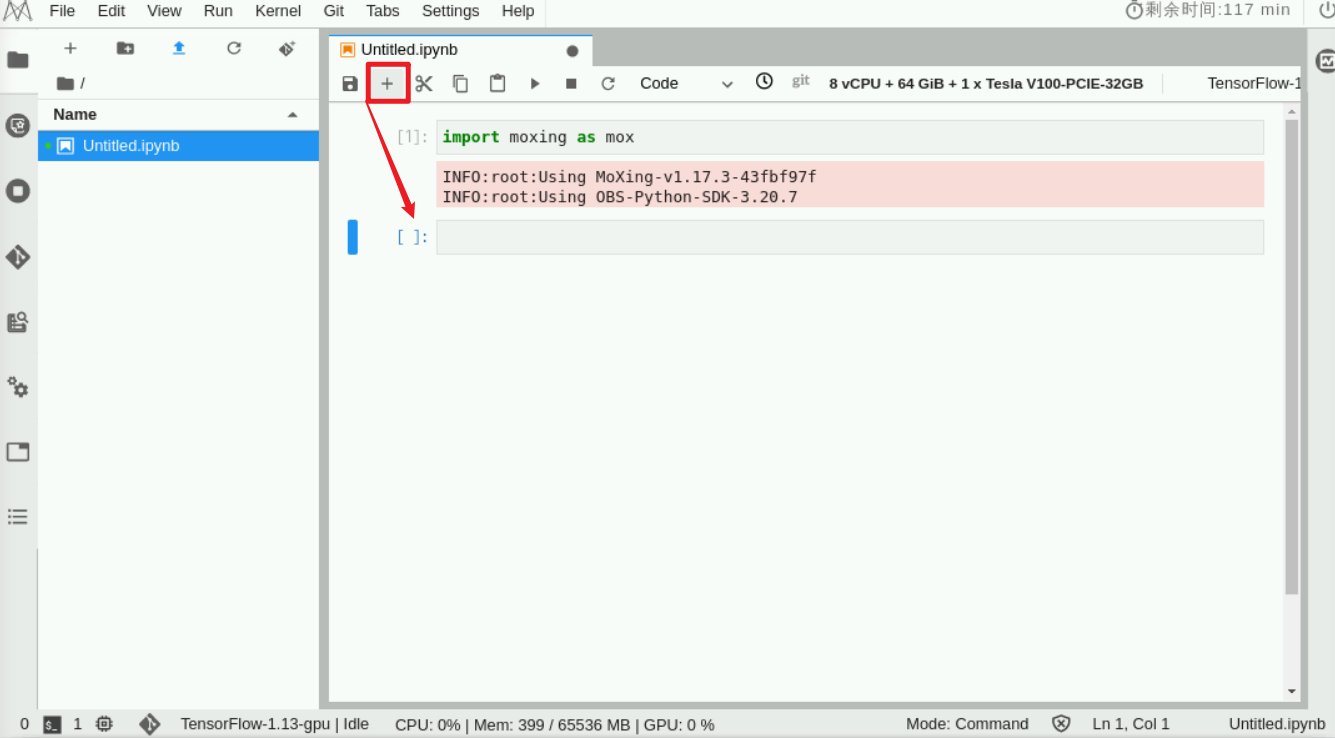Open the right sidebar resource monitor icon
The image size is (1335, 738).
pyautogui.click(x=1326, y=61)
